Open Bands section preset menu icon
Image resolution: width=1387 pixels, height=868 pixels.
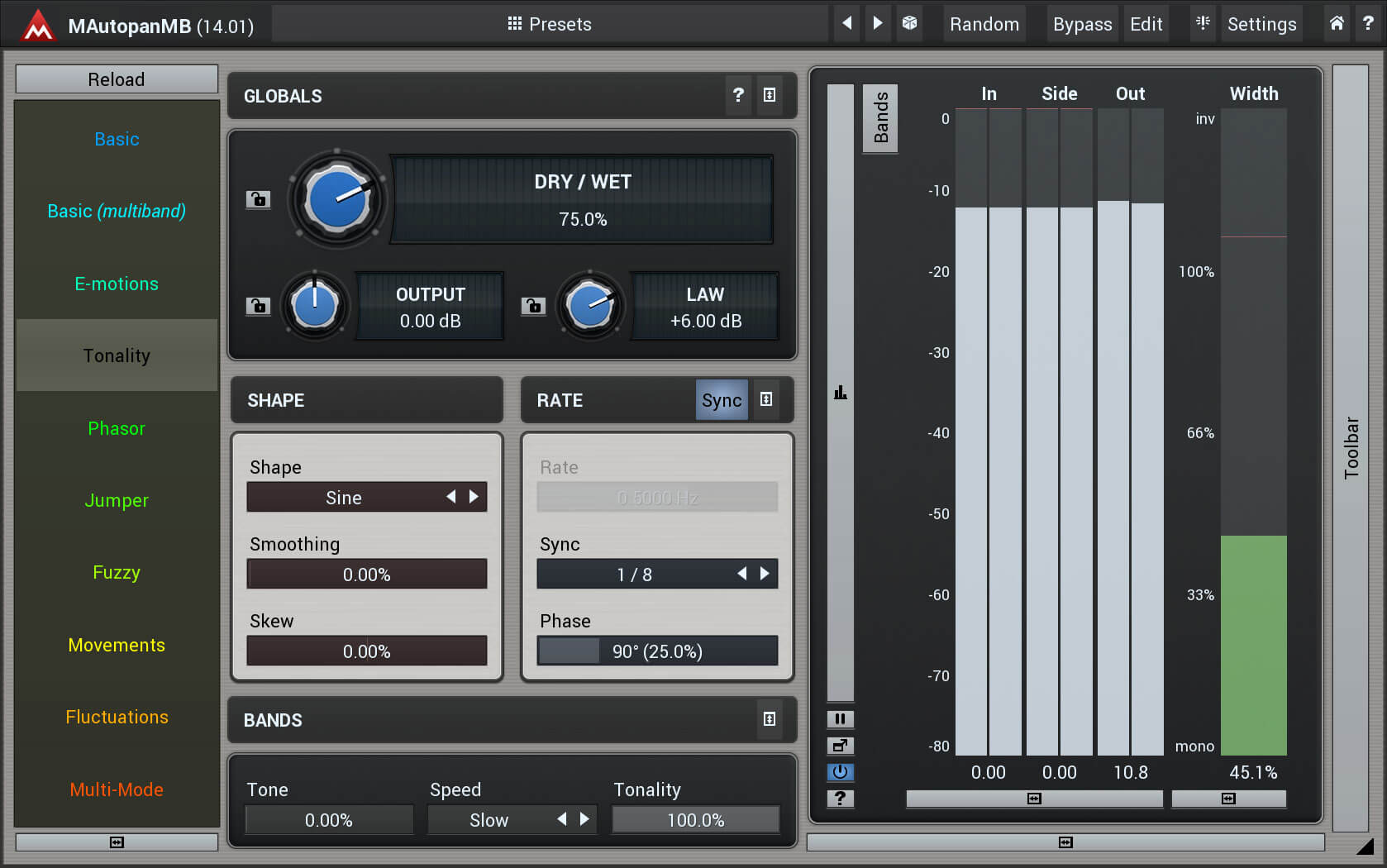pyautogui.click(x=770, y=719)
